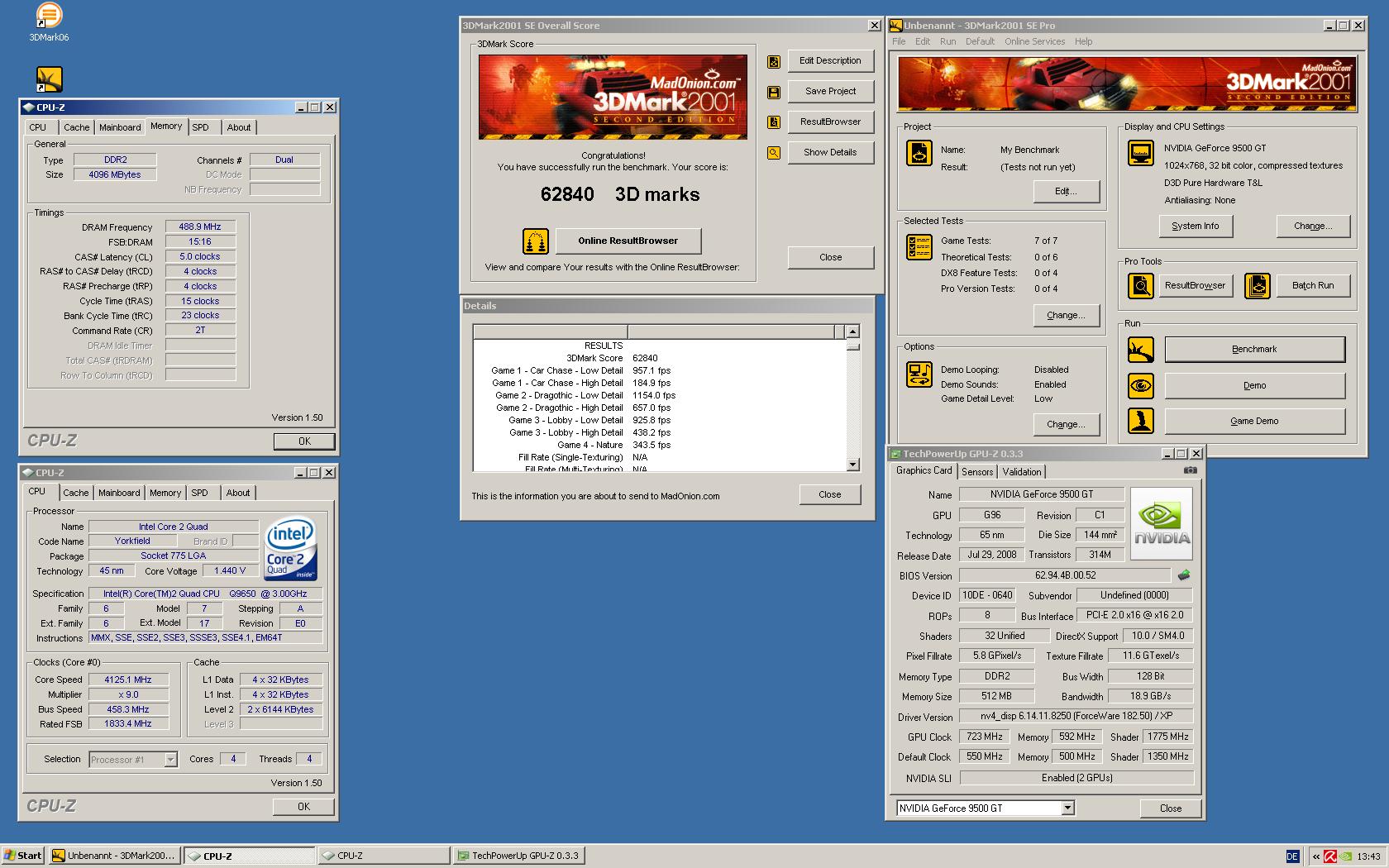Screen dimensions: 1389x868
Task: Click the Edit... button under Project
Action: tap(1066, 192)
